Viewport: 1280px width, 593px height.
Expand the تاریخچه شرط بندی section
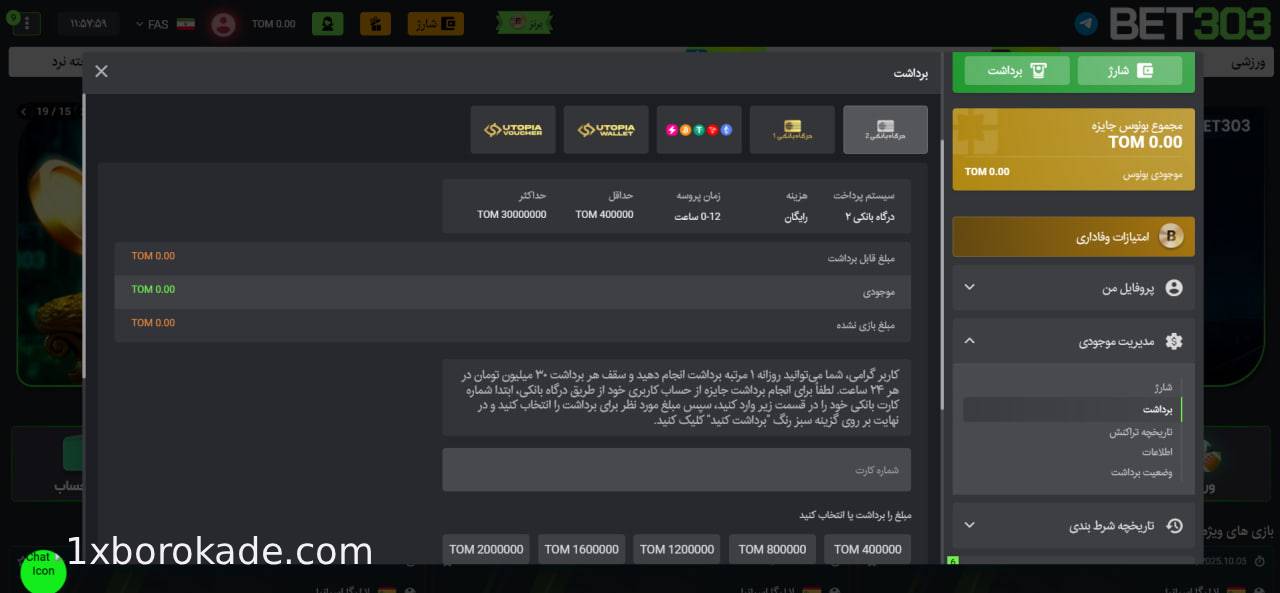pos(1073,526)
